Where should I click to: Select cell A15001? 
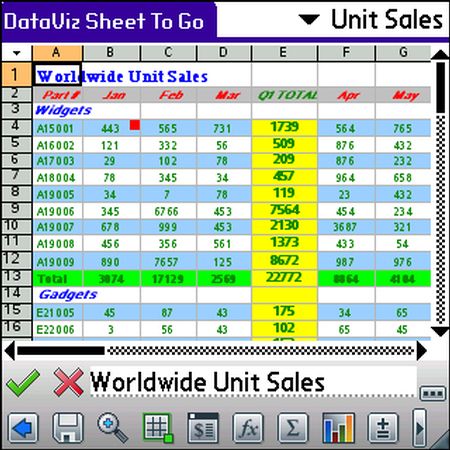click(57, 128)
